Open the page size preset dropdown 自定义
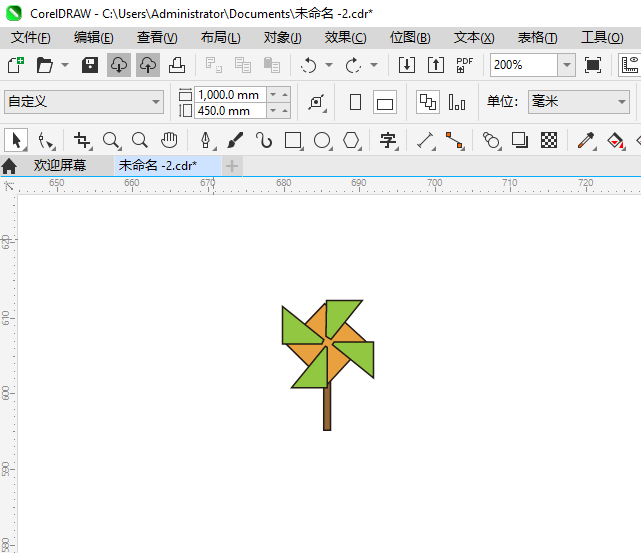 pos(84,102)
